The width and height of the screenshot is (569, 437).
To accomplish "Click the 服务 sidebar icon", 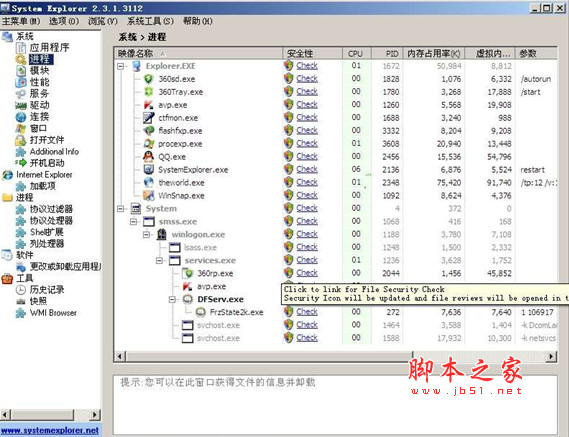I will 21,94.
